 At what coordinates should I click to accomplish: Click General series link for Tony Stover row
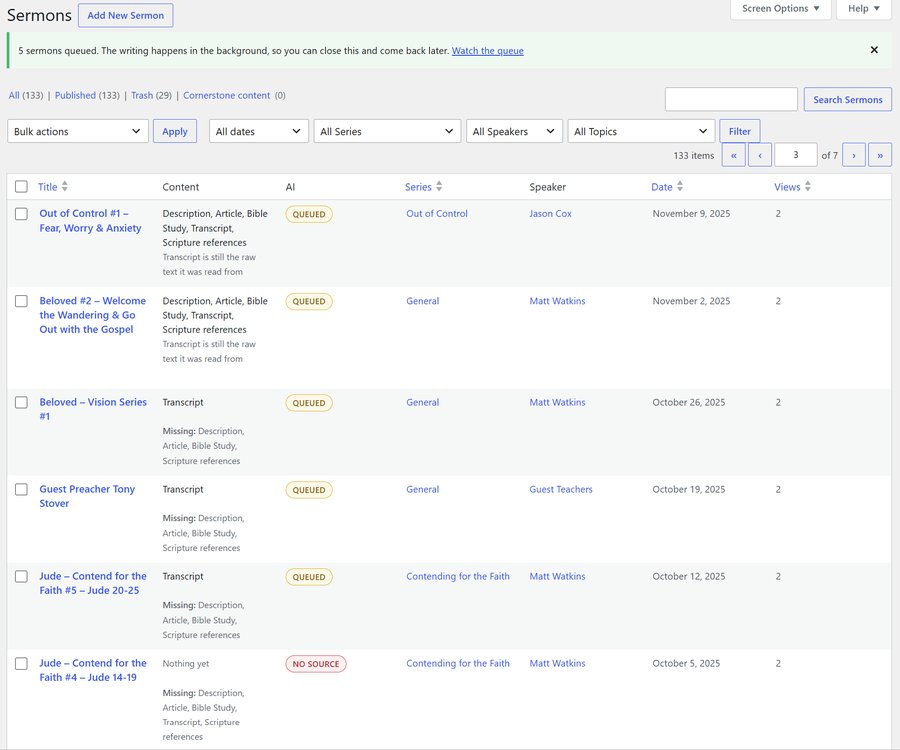tap(422, 489)
